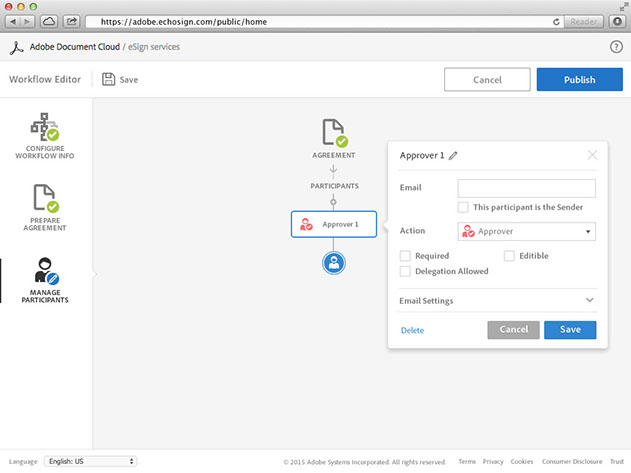The width and height of the screenshot is (631, 473).
Task: Enable the Required checkbox
Action: (405, 256)
